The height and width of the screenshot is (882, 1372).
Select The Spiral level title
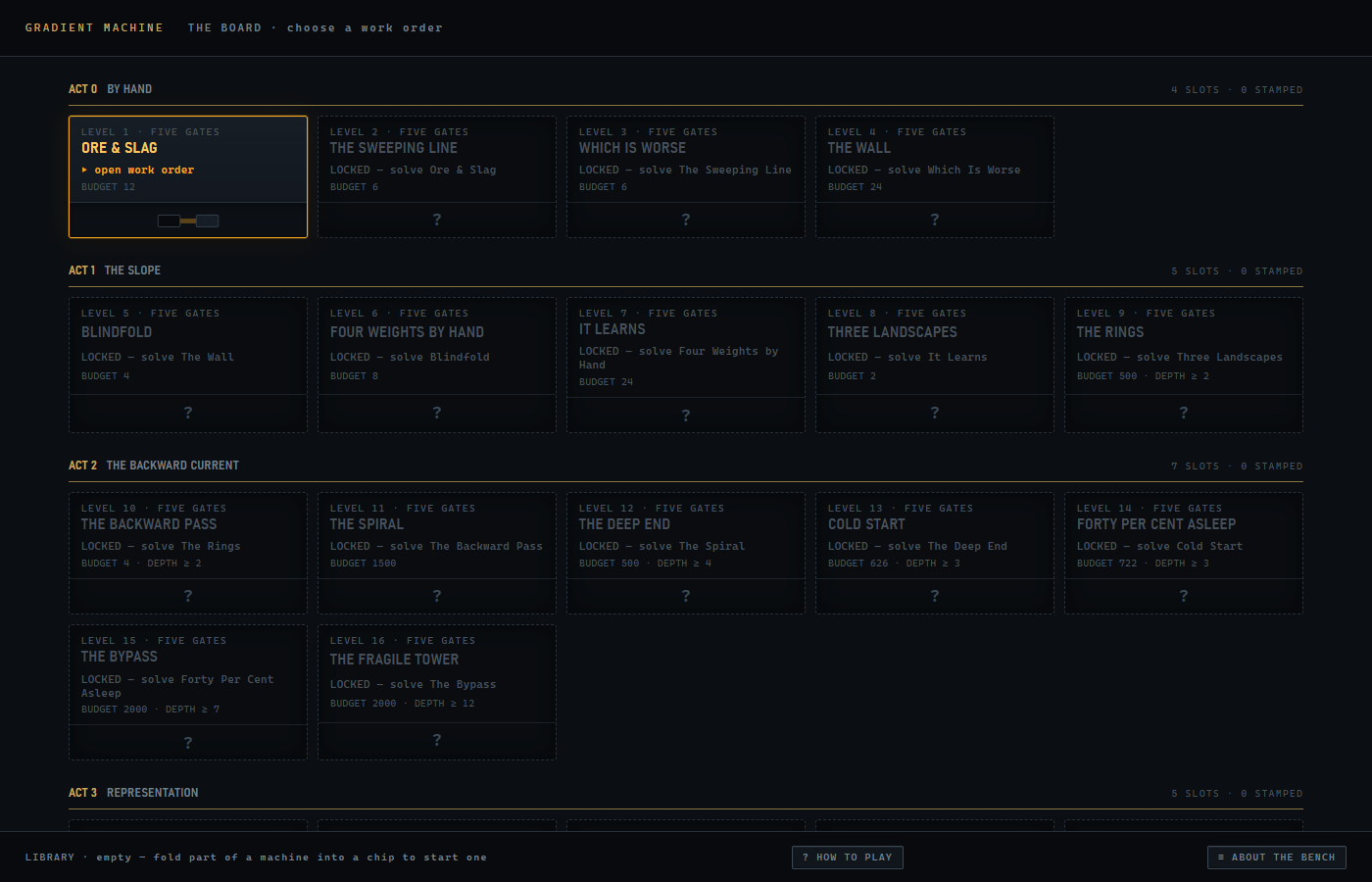pyautogui.click(x=367, y=524)
